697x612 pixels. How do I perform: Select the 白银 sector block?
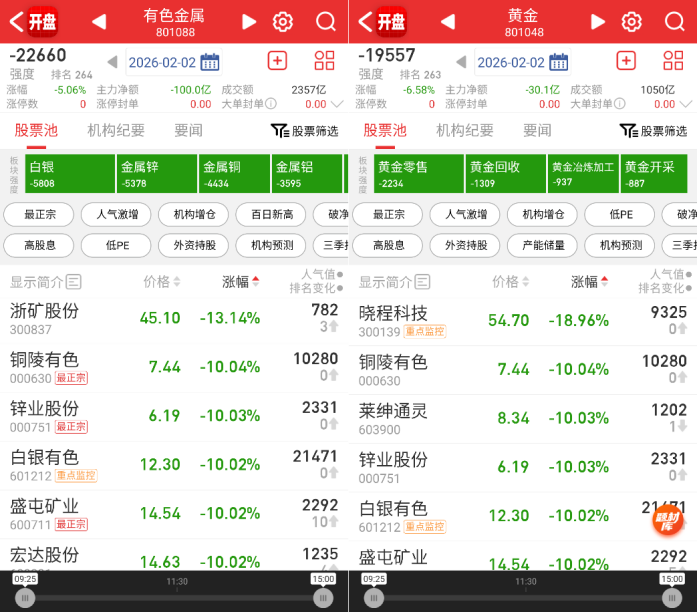click(x=69, y=174)
